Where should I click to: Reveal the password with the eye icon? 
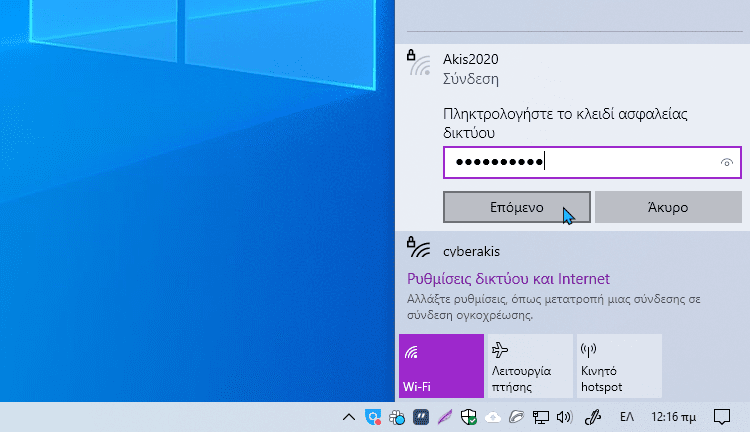(x=727, y=163)
